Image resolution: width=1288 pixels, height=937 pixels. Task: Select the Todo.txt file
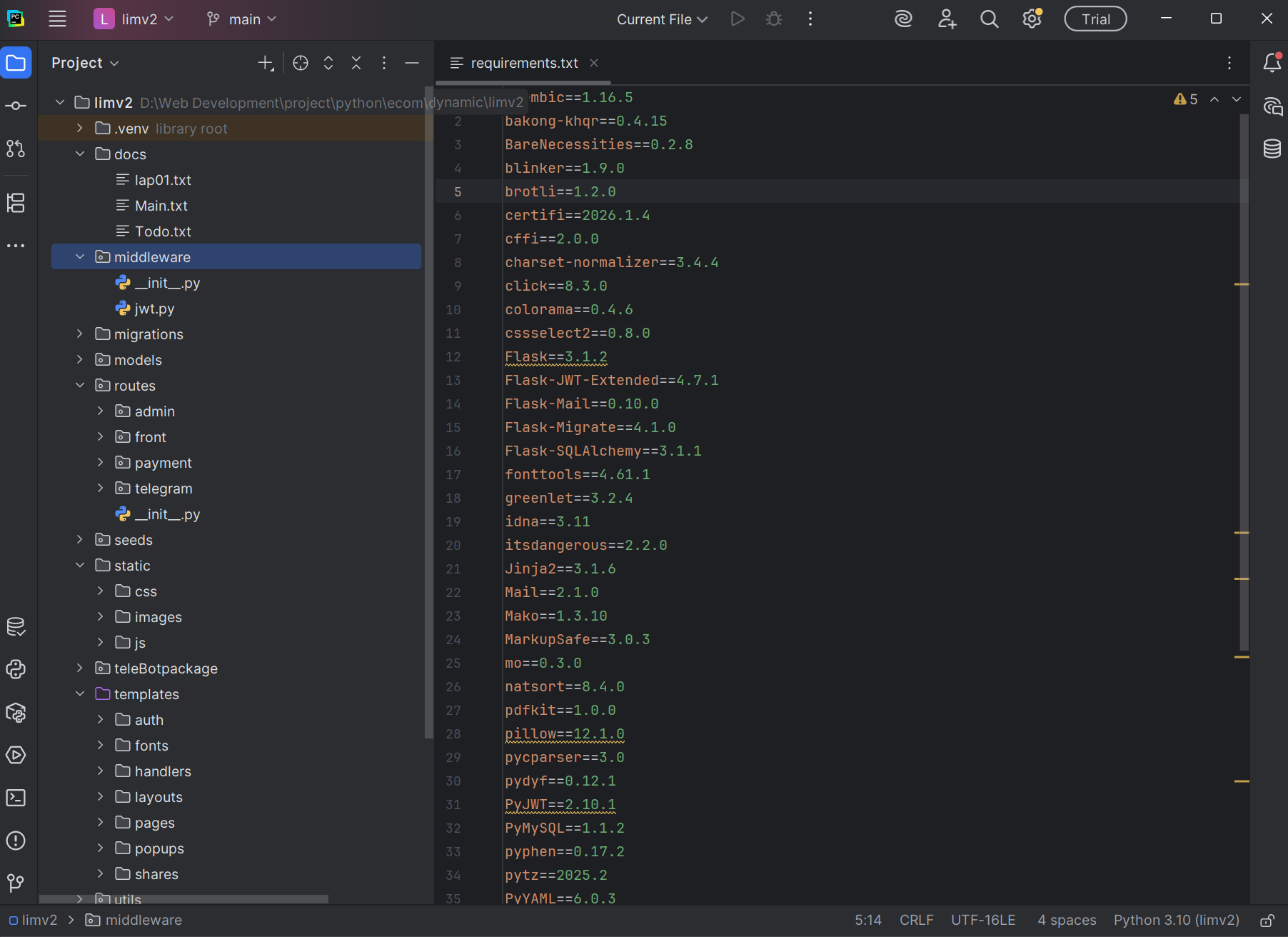pos(236,231)
